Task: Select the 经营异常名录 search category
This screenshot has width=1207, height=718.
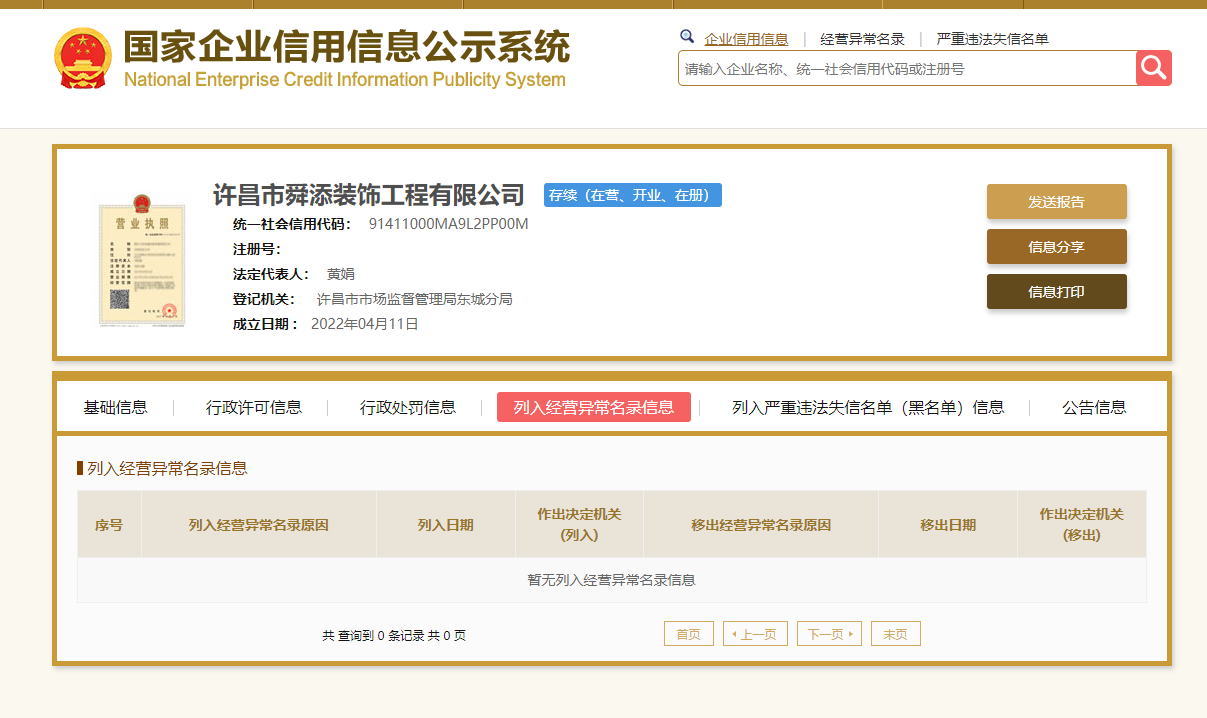Action: (862, 39)
